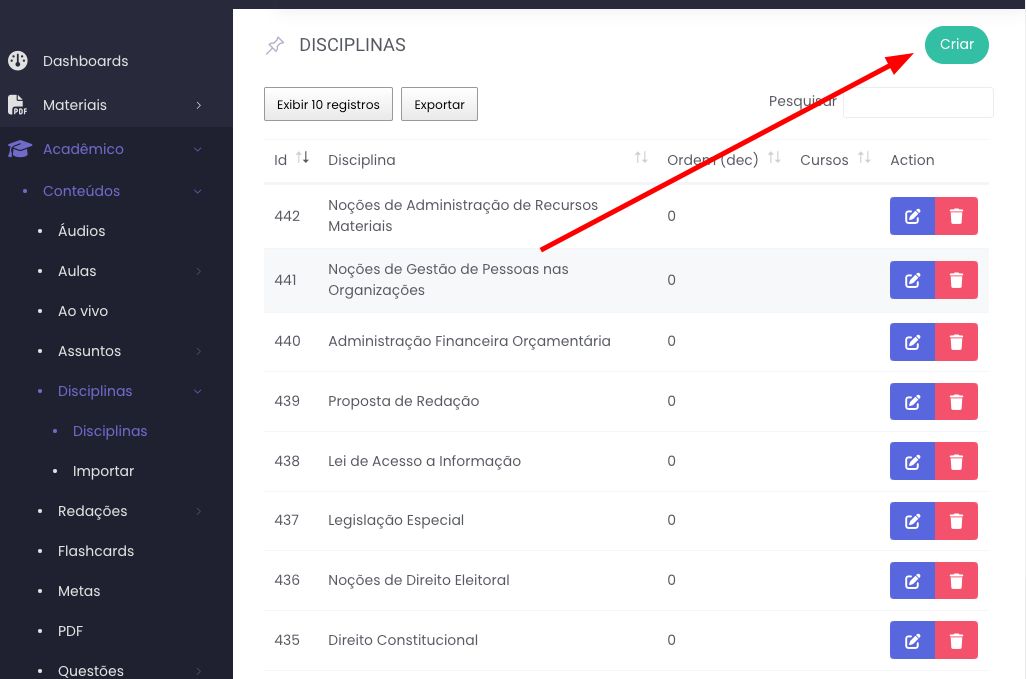Click trash icon for Proposta de Redação

(x=956, y=402)
